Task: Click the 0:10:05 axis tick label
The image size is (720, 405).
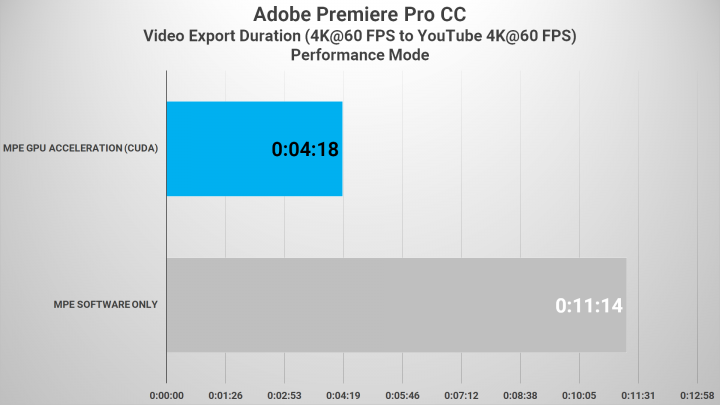Action: coord(579,394)
